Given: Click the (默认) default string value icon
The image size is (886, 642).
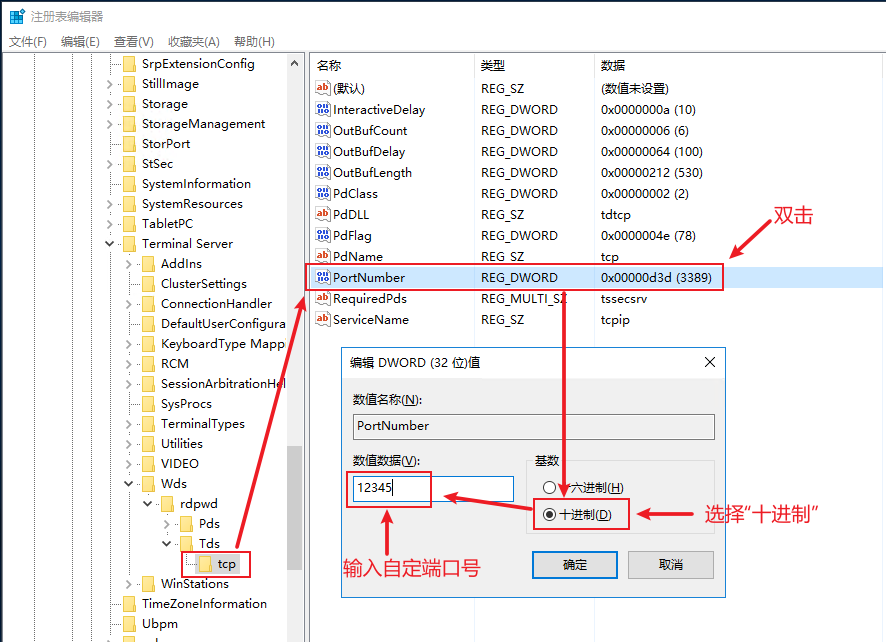Looking at the screenshot, I should [323, 88].
